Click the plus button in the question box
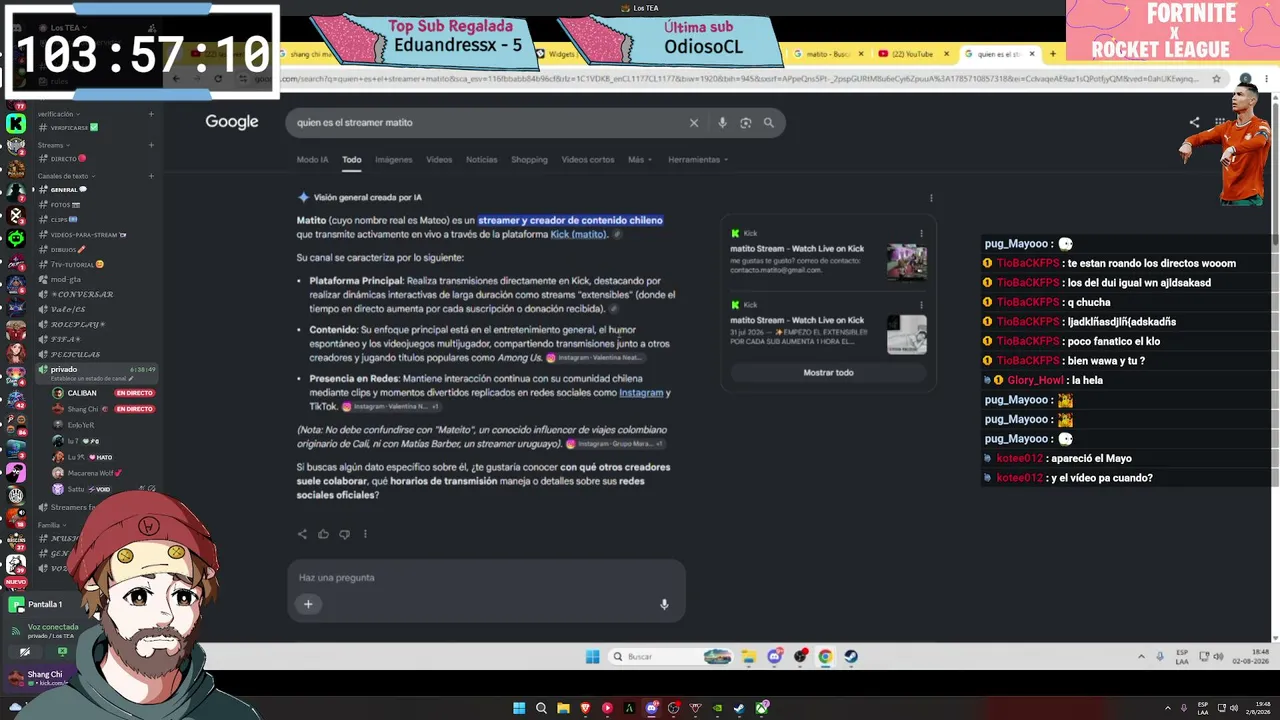 [x=308, y=604]
